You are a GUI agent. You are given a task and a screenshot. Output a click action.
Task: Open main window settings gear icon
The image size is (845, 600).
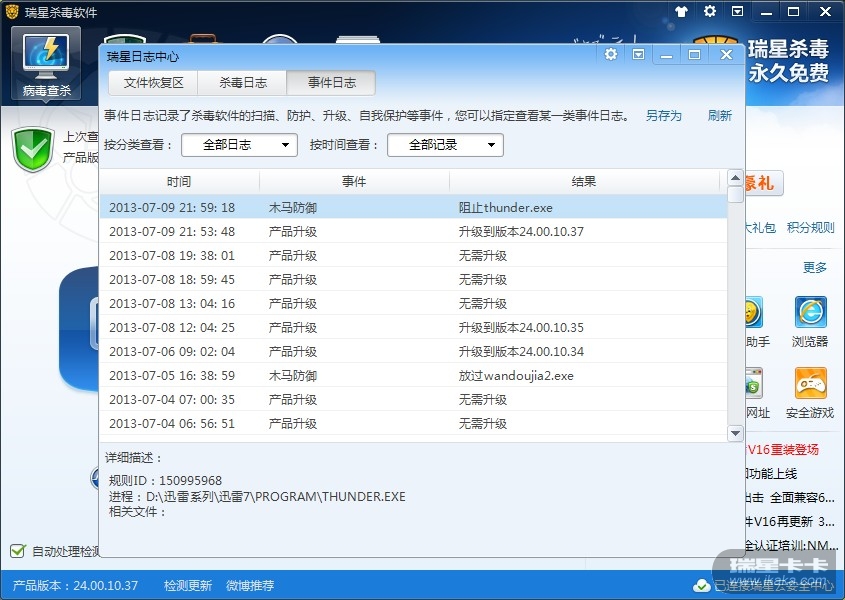(x=710, y=11)
